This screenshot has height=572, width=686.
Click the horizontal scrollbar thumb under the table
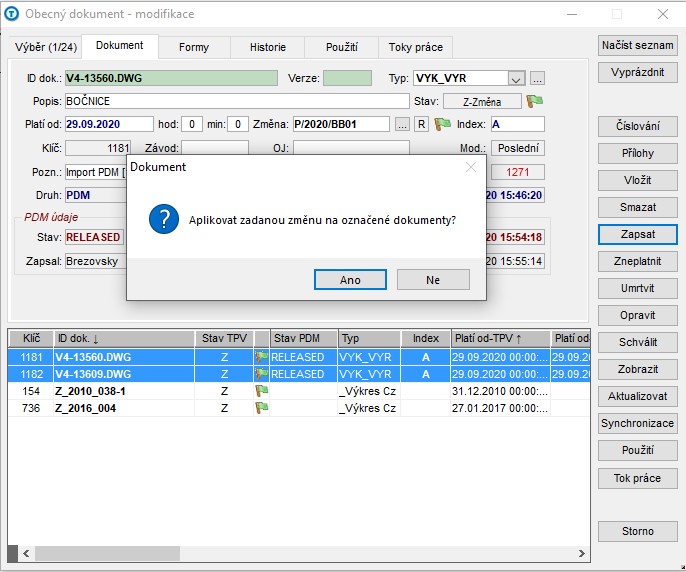point(107,553)
